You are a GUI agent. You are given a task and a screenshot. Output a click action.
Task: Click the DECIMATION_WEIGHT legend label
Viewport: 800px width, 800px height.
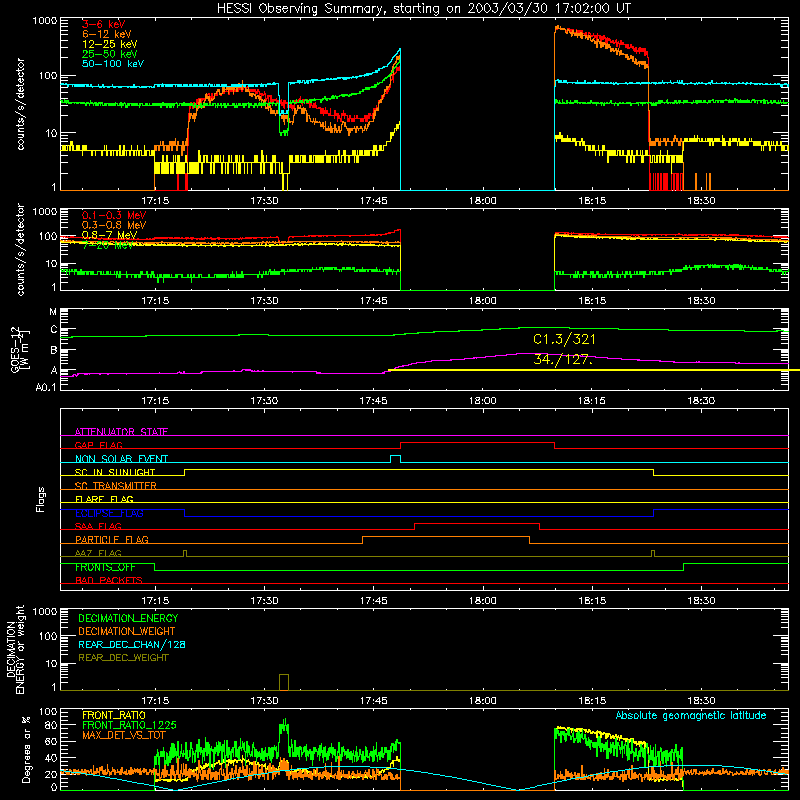tap(127, 631)
